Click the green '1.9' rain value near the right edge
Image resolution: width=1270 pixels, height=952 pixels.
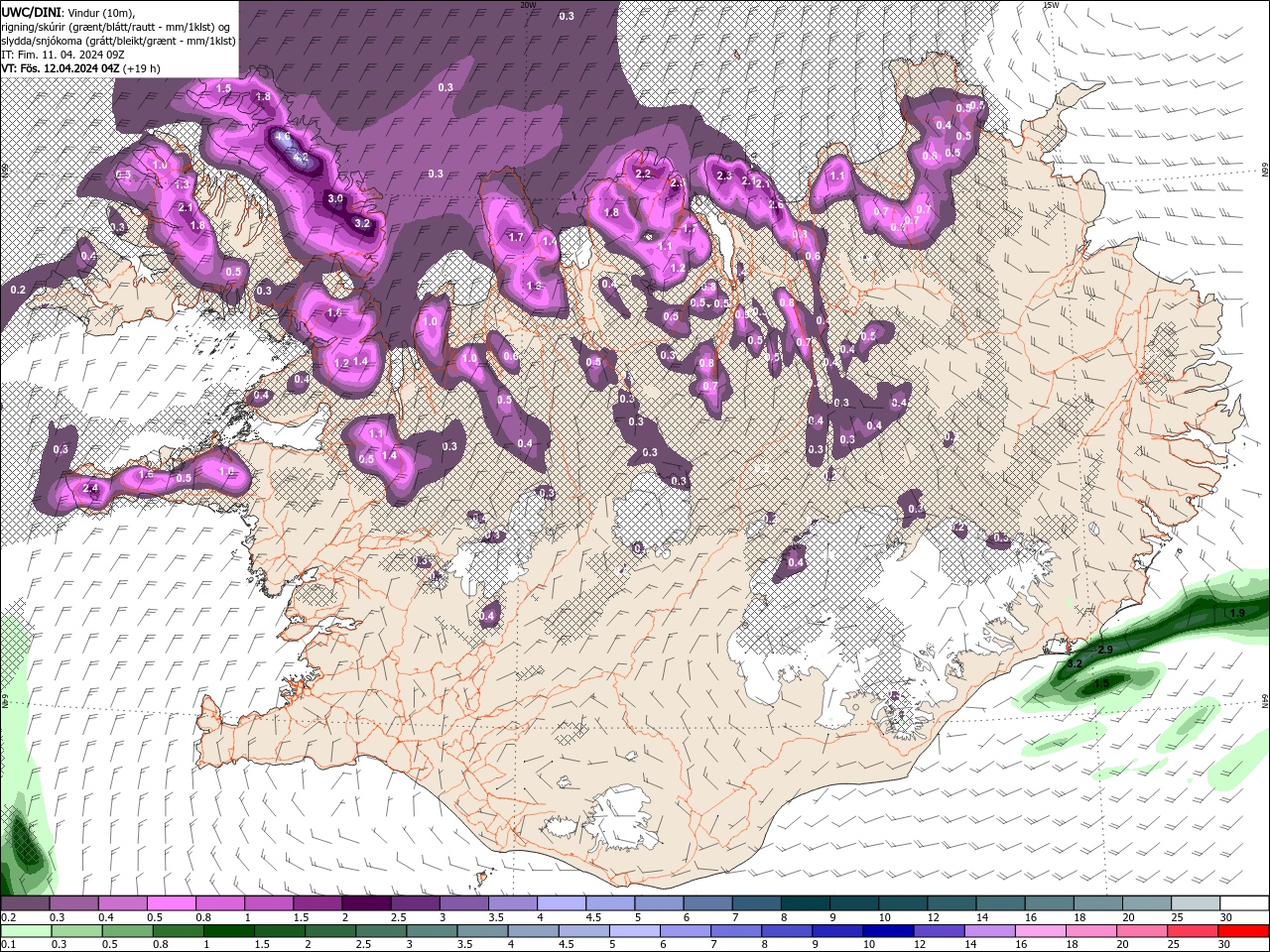pos(1237,613)
